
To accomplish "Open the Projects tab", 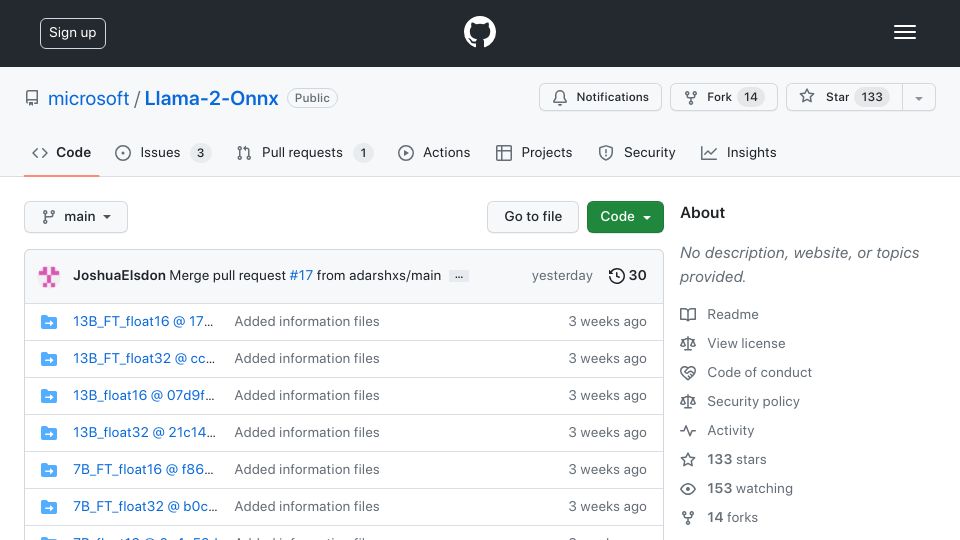I will [x=534, y=152].
